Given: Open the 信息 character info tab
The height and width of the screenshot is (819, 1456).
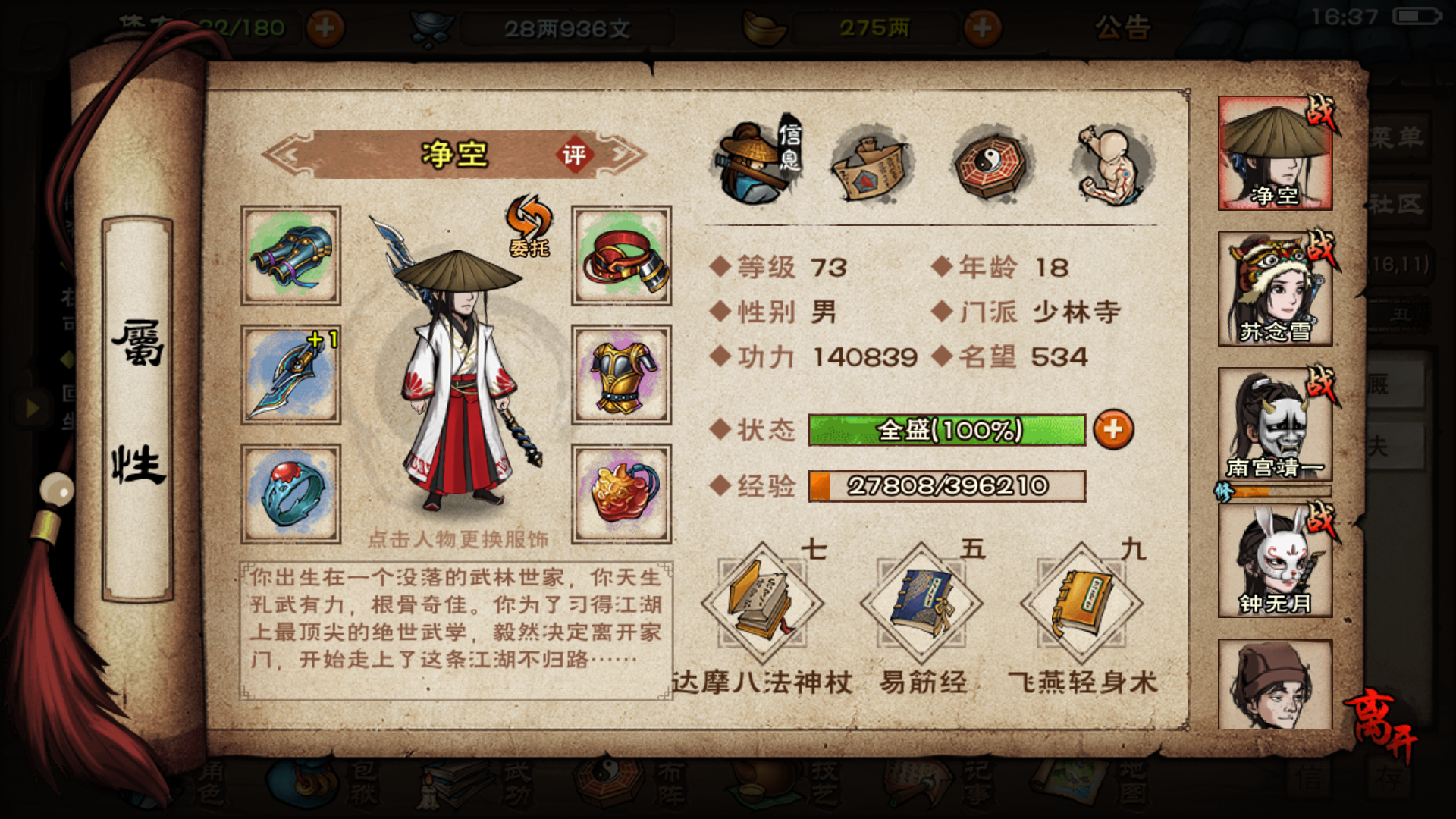Looking at the screenshot, I should click(x=756, y=162).
